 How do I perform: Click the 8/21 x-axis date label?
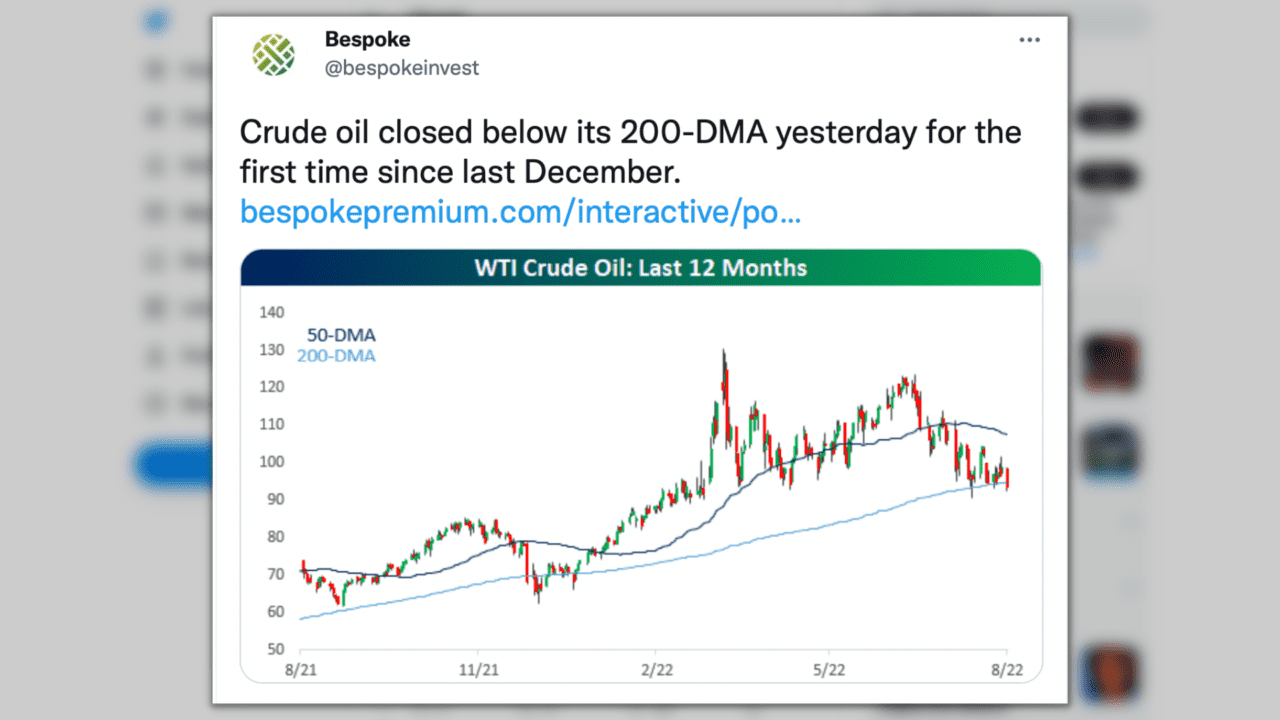point(298,668)
